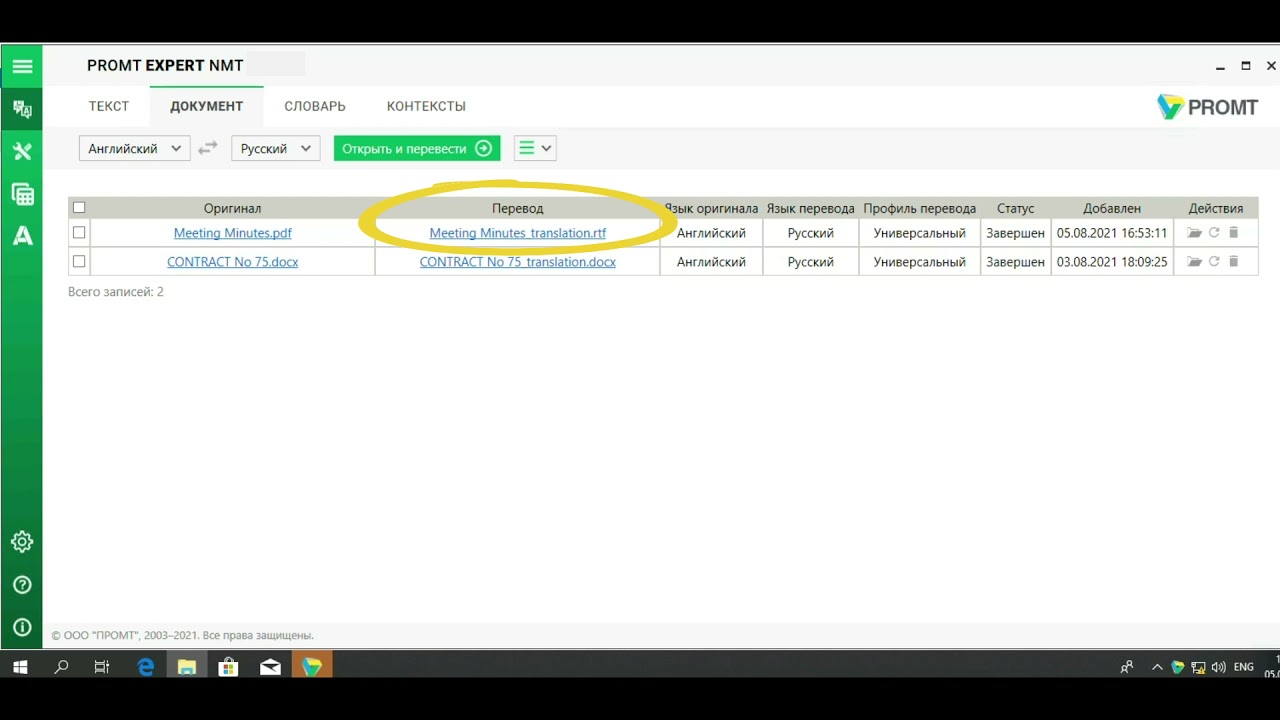Image resolution: width=1280 pixels, height=720 pixels.
Task: Open settings gear in the sidebar
Action: [22, 542]
